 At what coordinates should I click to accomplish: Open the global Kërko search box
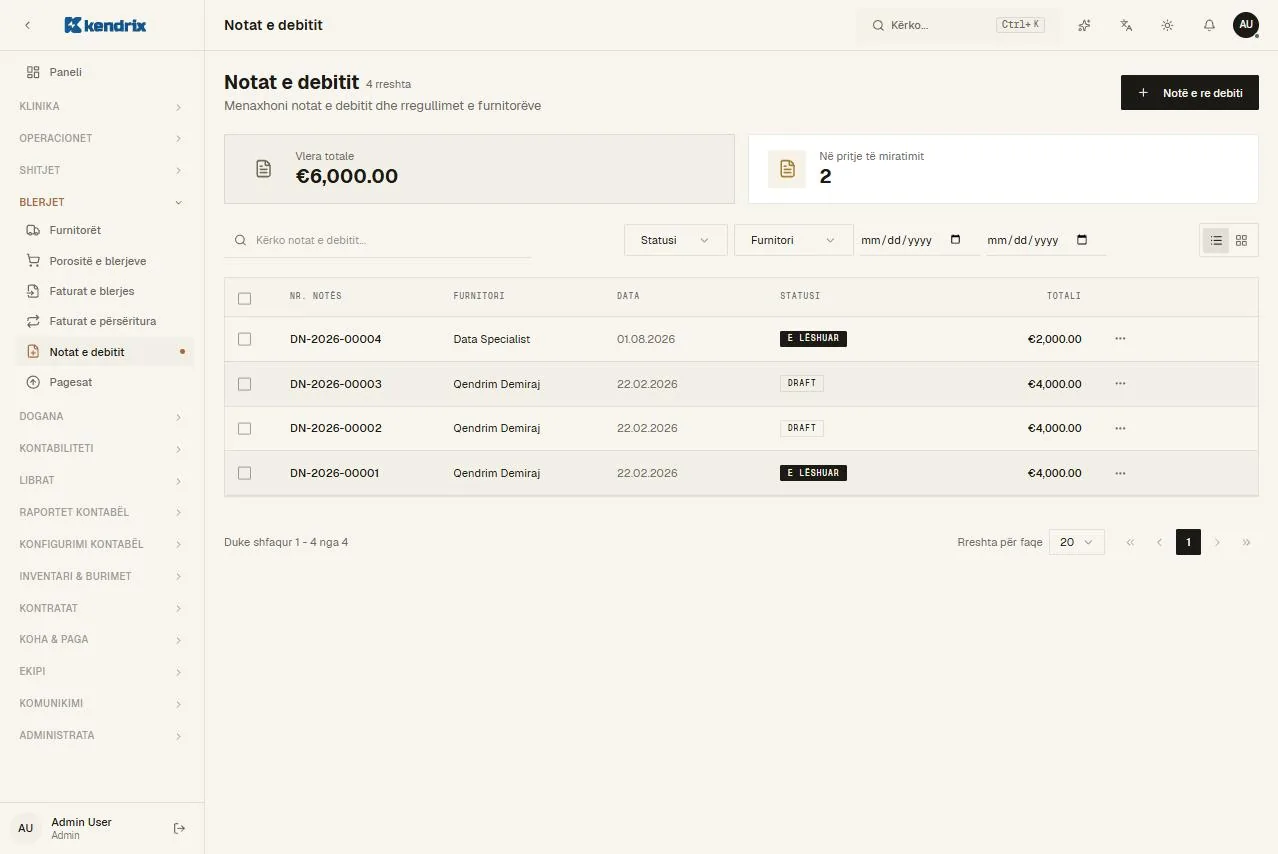[x=958, y=25]
